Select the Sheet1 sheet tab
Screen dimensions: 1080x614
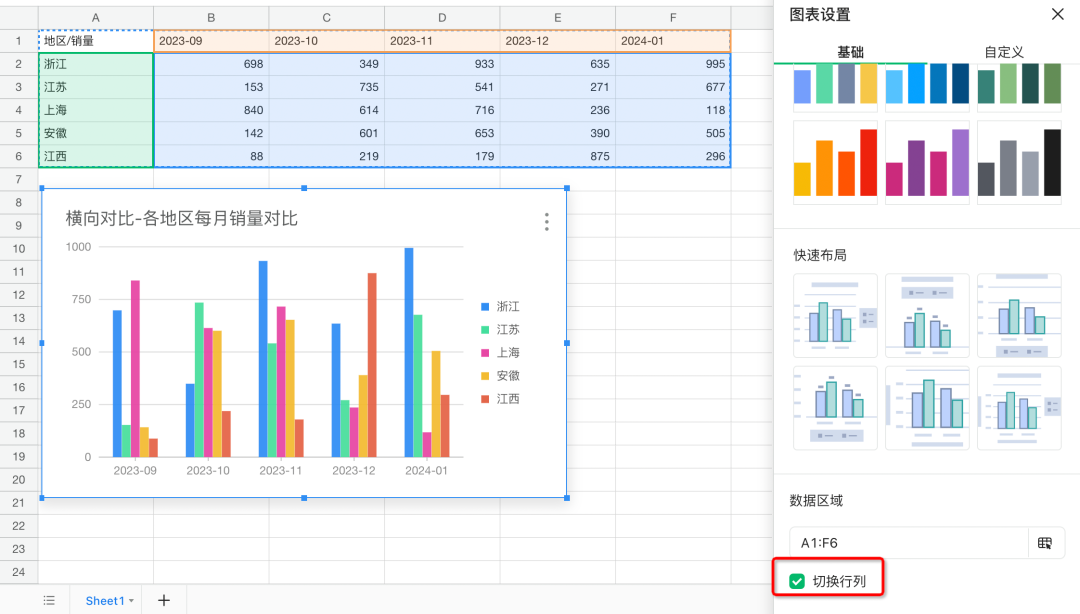(105, 601)
